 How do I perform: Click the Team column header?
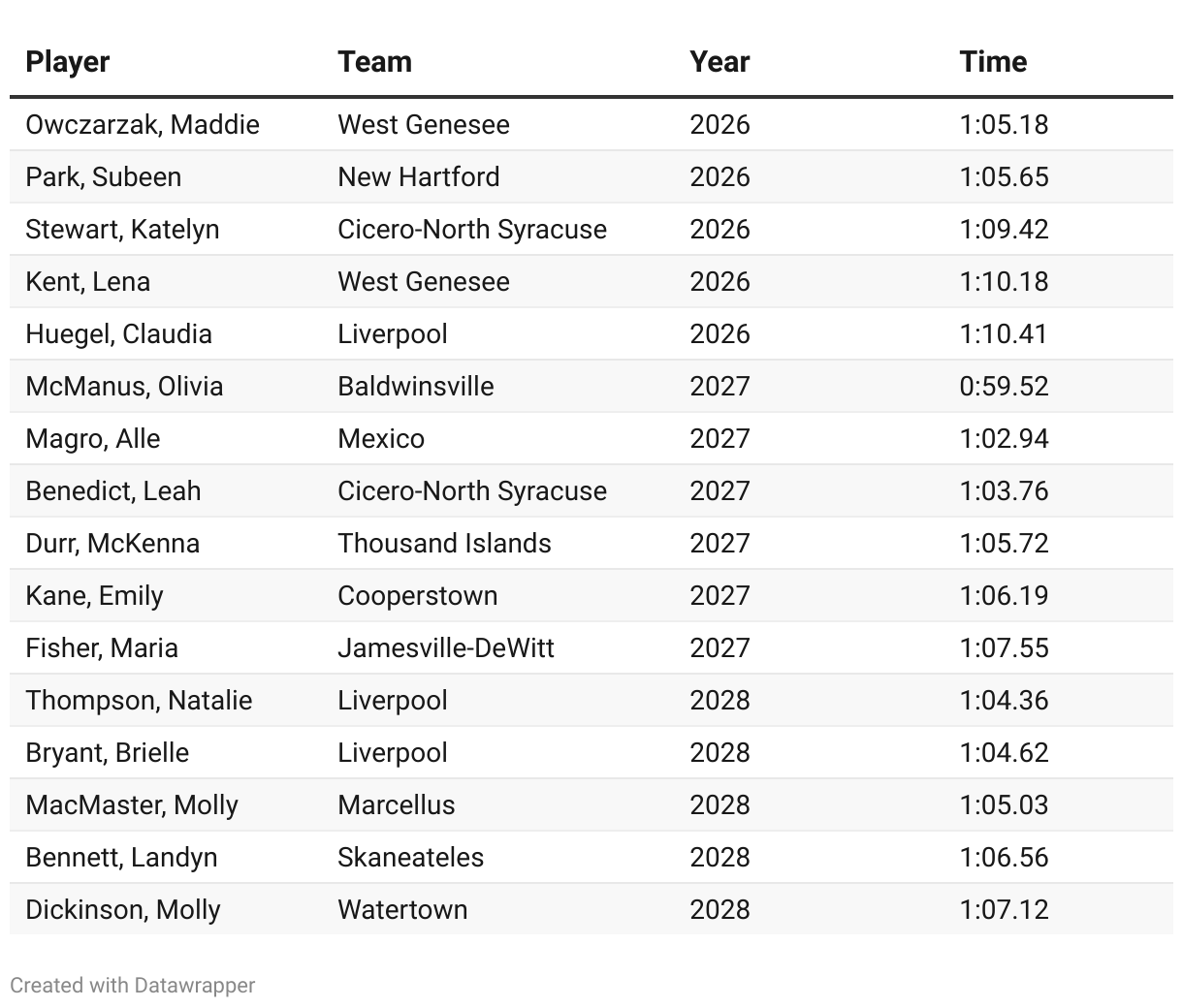click(374, 62)
